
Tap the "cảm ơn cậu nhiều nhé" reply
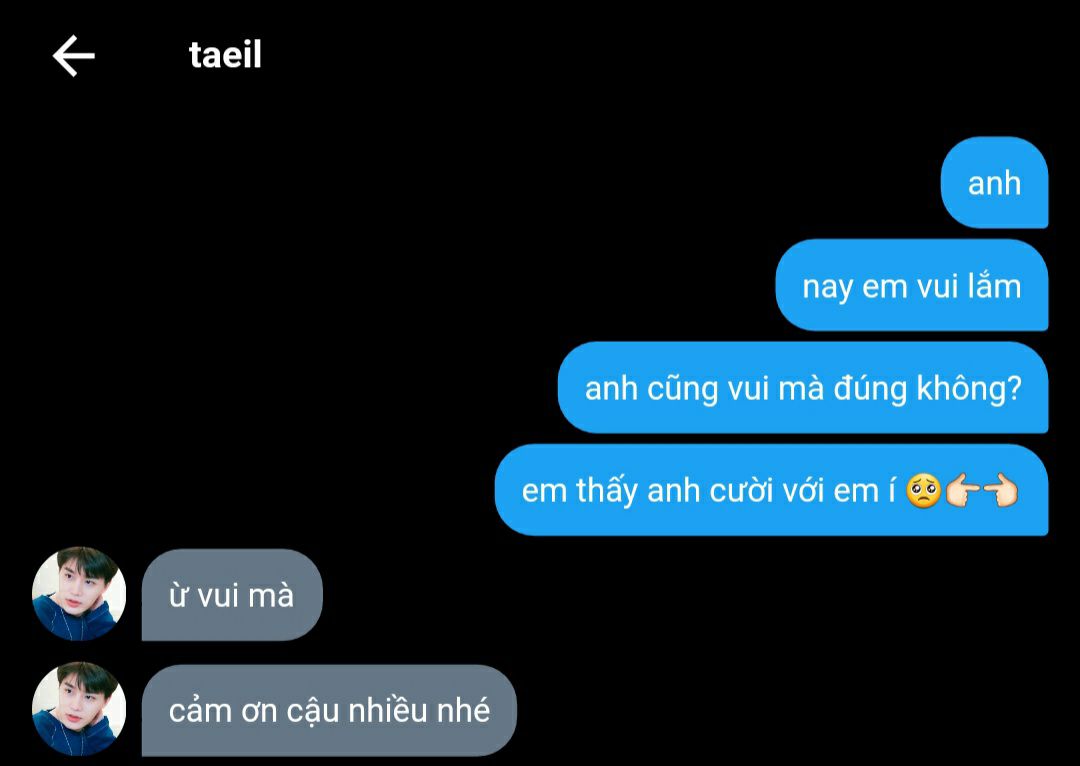329,710
